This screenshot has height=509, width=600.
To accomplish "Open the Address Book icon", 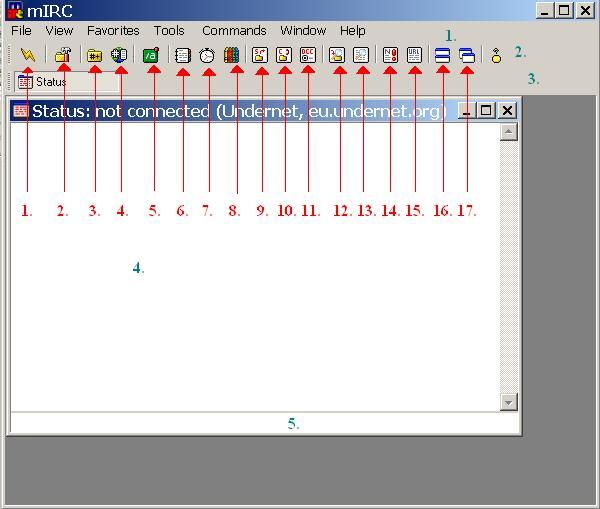I will click(x=183, y=56).
